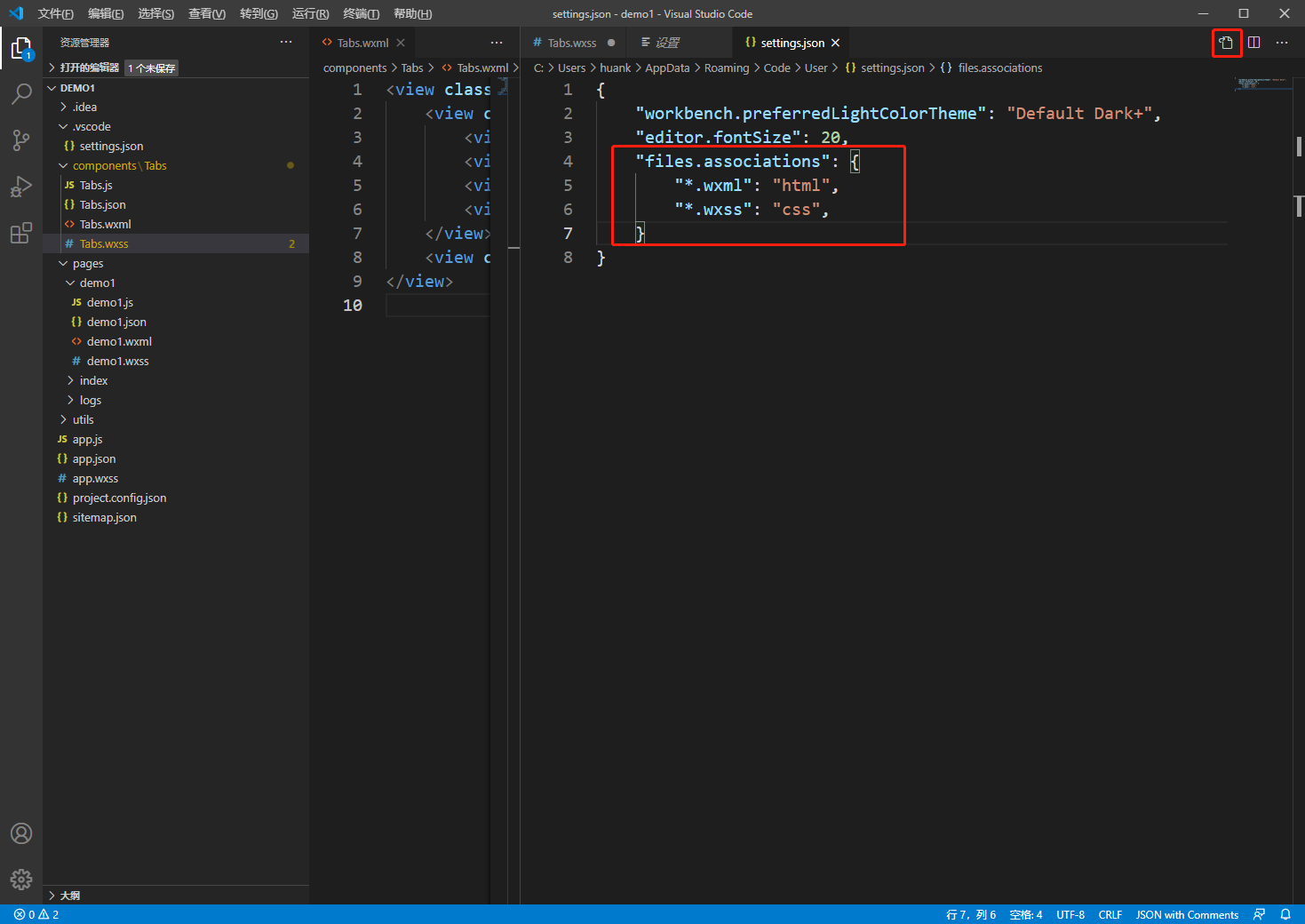Close the settings.json tab
This screenshot has width=1305, height=924.
click(835, 42)
